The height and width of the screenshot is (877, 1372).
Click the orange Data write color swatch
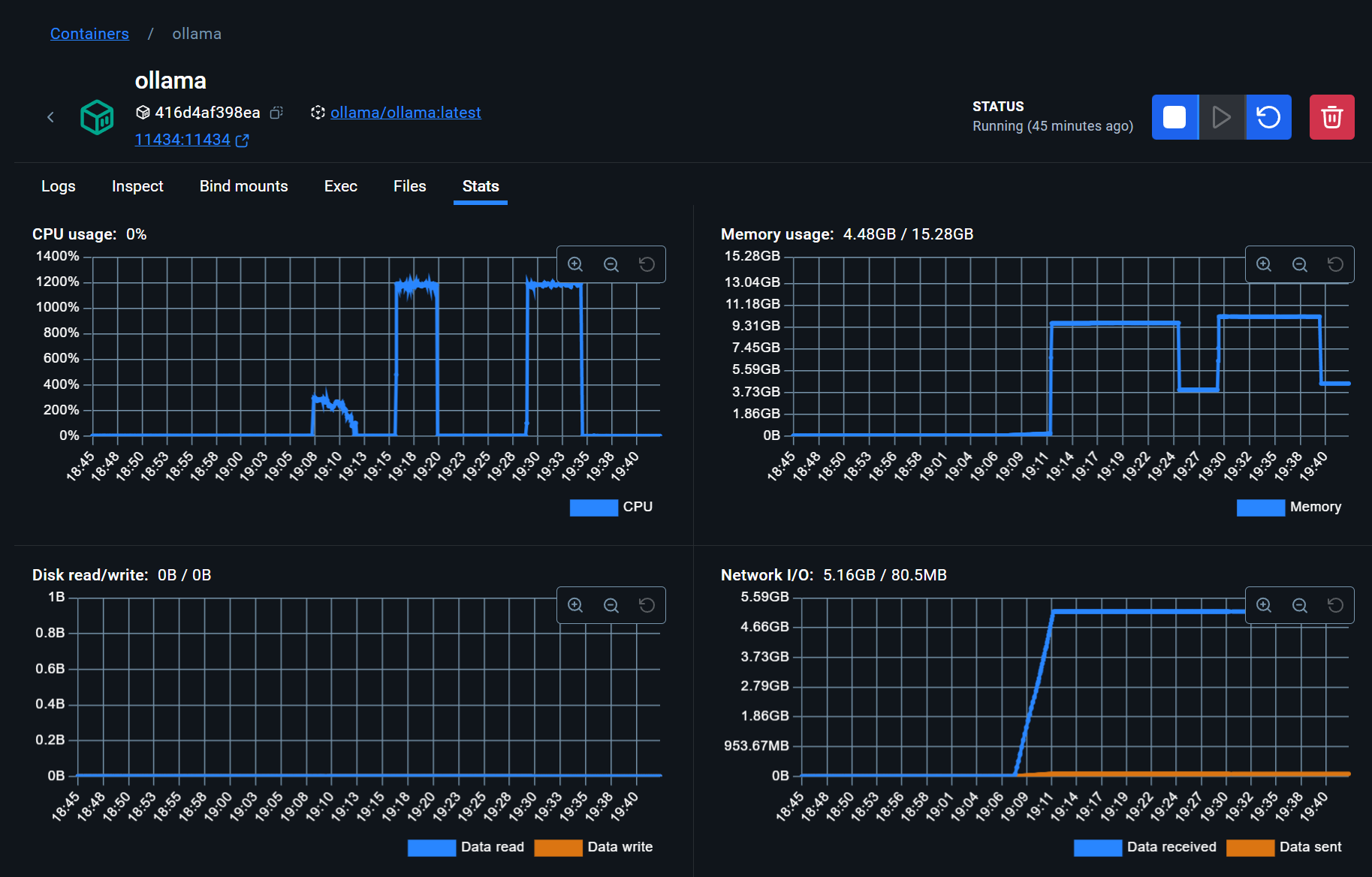(x=558, y=848)
